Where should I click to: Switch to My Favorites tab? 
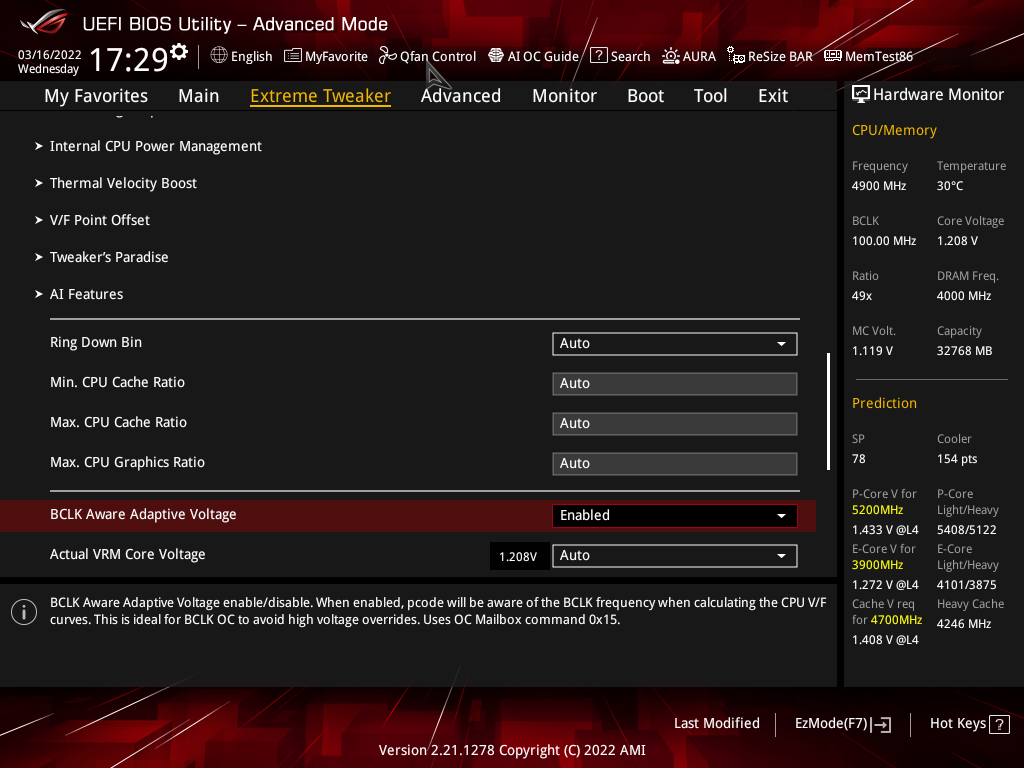pyautogui.click(x=96, y=96)
